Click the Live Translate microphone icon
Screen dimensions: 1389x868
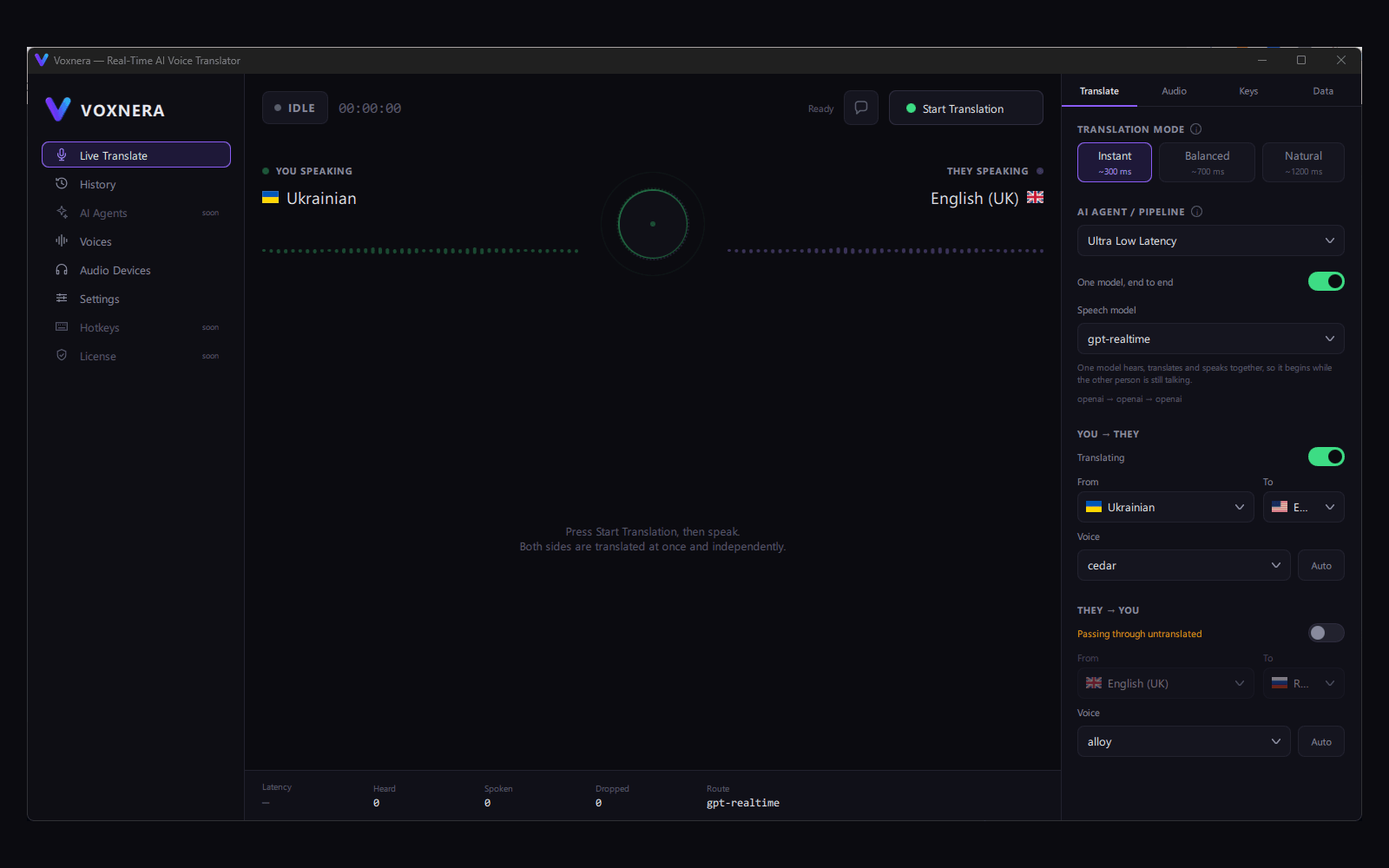[62, 155]
